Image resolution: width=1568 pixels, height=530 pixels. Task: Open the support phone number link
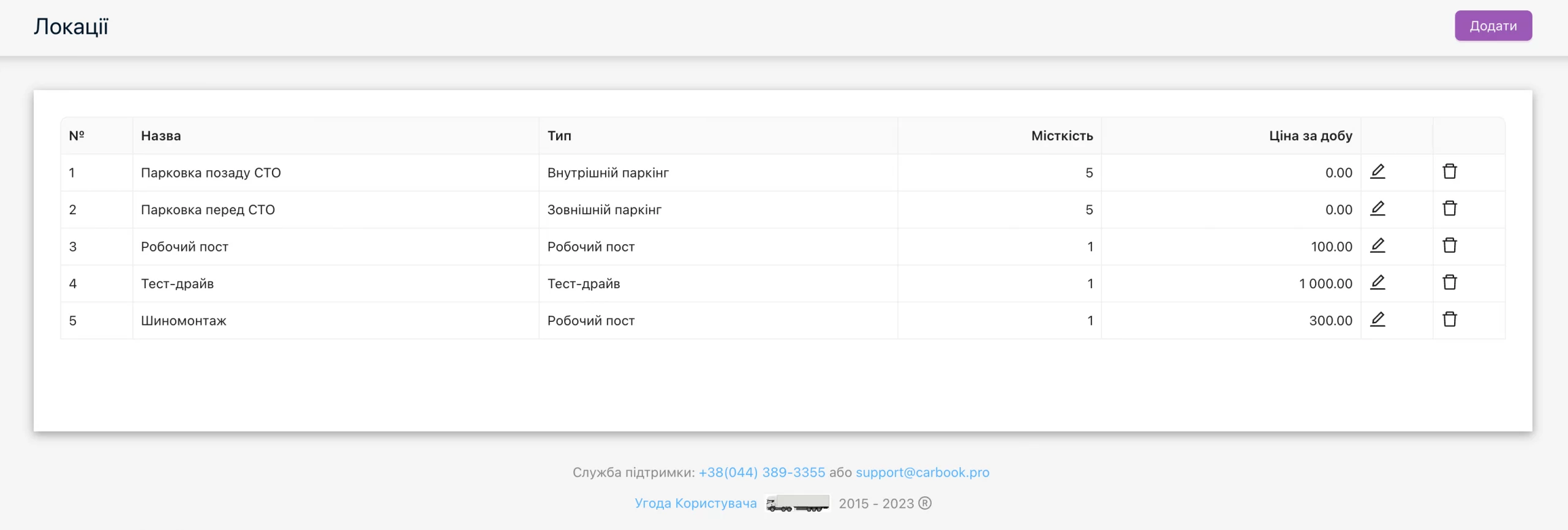pyautogui.click(x=761, y=472)
